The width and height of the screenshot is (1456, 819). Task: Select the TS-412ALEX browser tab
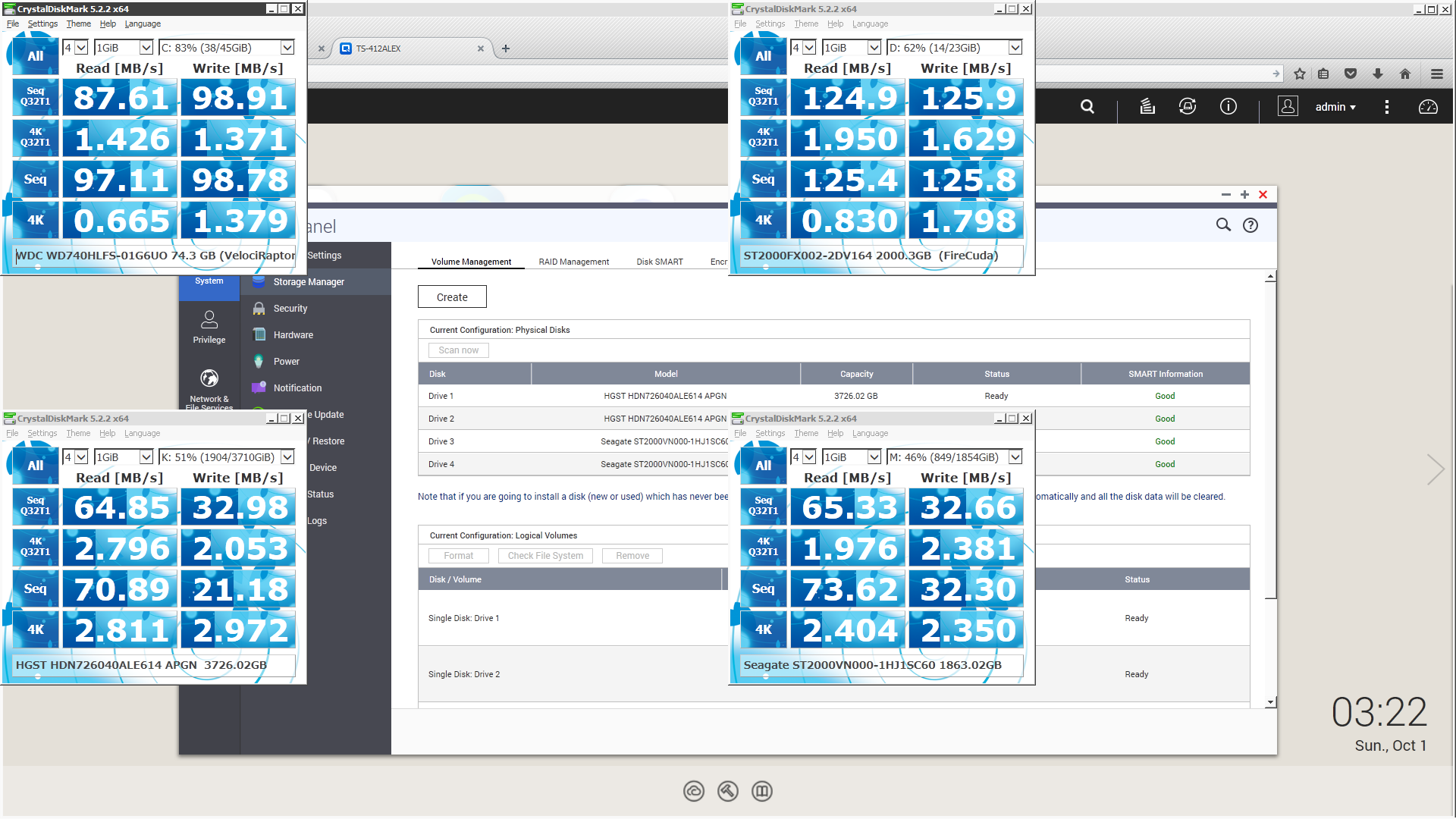pyautogui.click(x=413, y=49)
